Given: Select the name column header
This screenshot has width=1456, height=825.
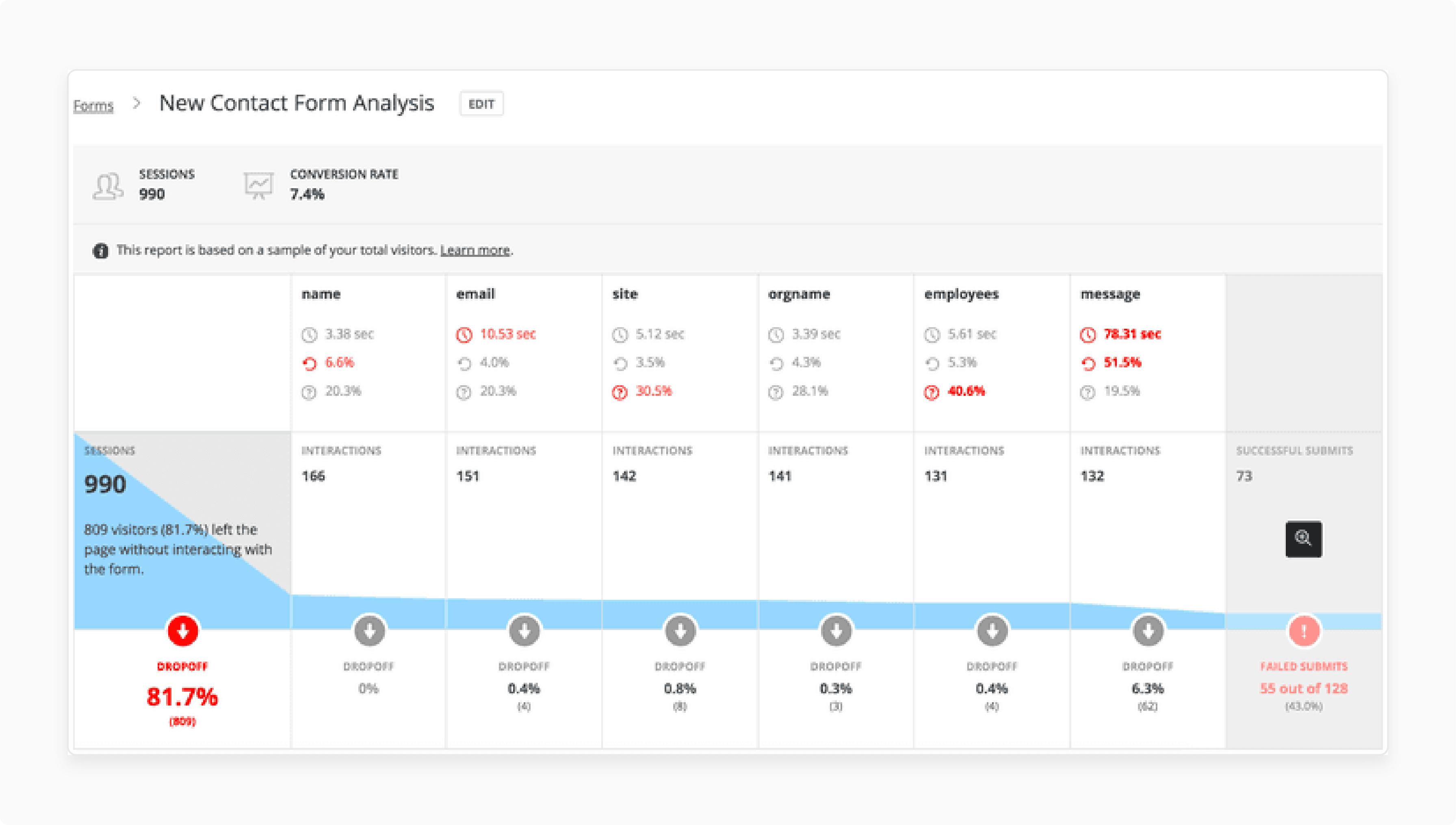Looking at the screenshot, I should tap(321, 294).
